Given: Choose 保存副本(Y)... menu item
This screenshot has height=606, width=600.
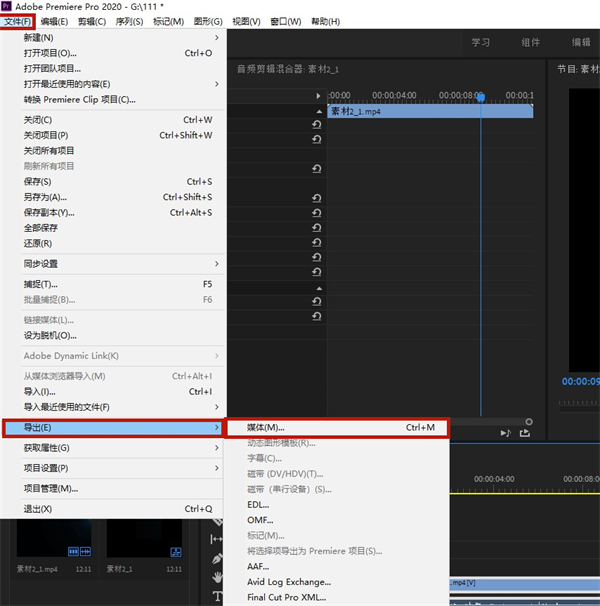Looking at the screenshot, I should (x=113, y=213).
